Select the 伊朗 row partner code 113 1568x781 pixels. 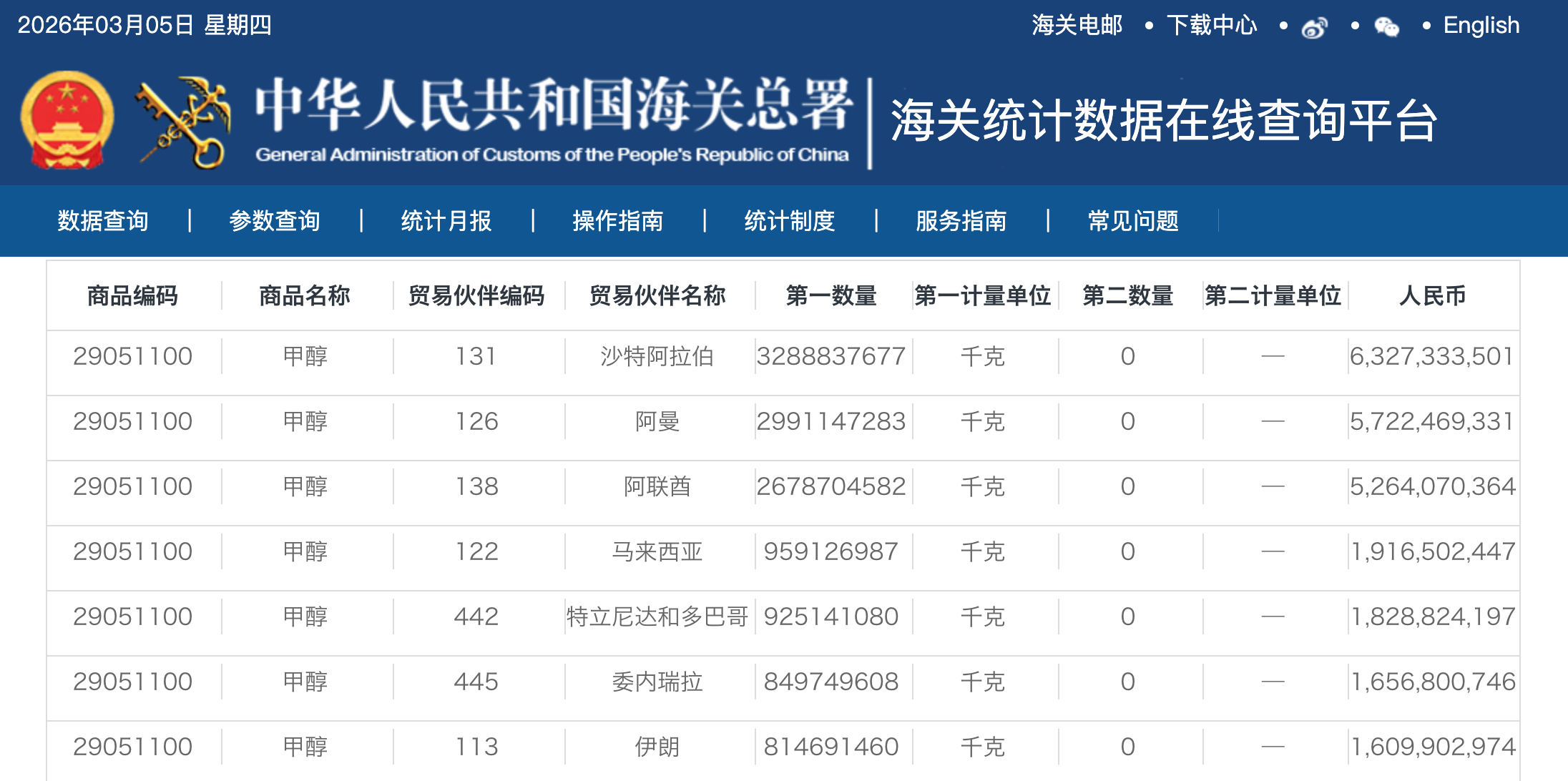tap(476, 747)
